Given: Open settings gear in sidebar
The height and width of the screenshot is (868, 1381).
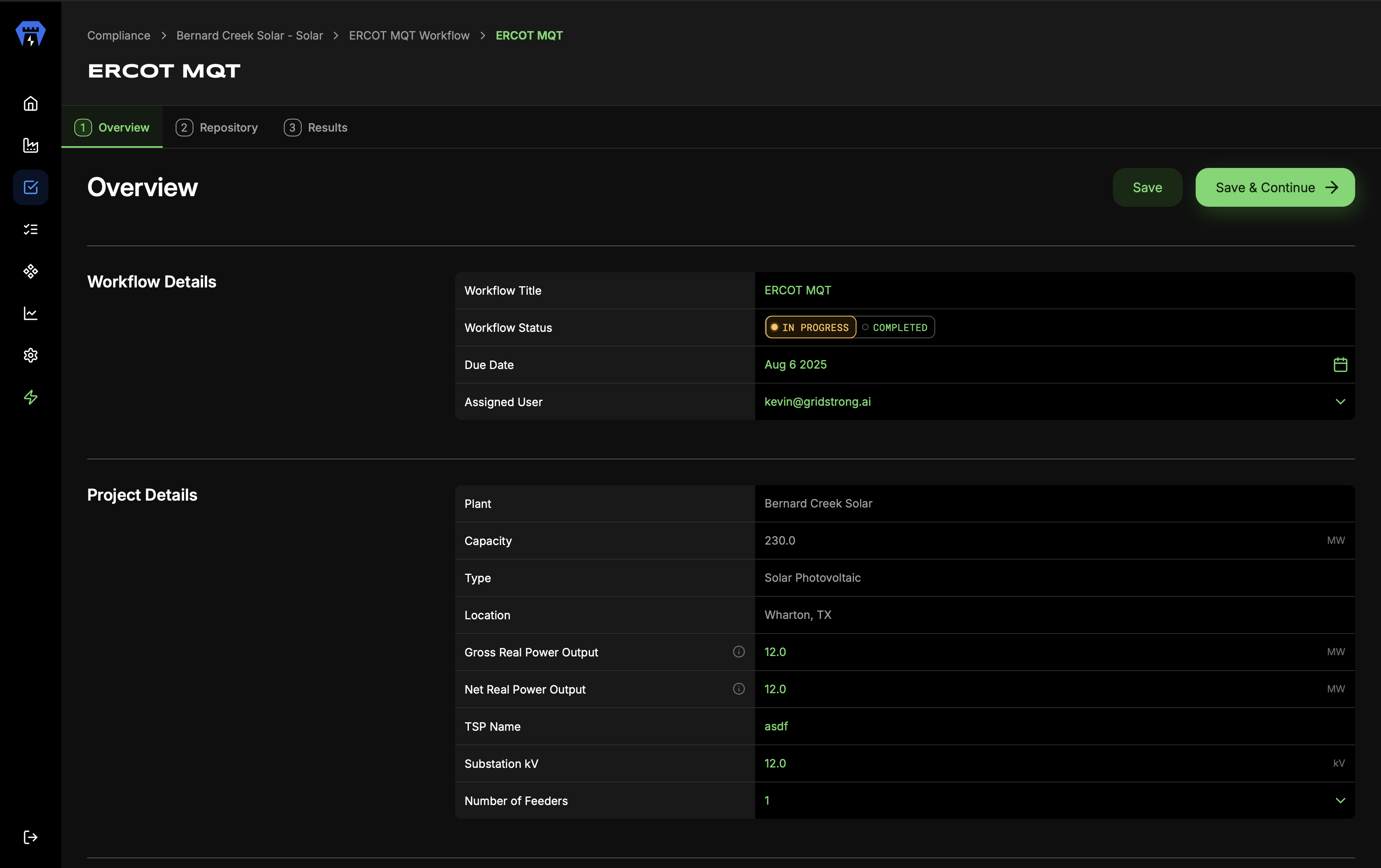Looking at the screenshot, I should pyautogui.click(x=30, y=355).
